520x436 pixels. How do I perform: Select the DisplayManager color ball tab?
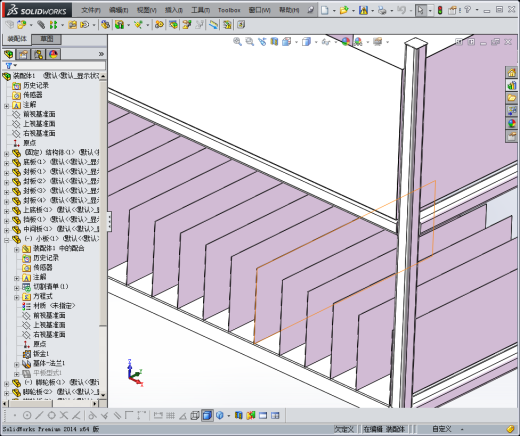tap(53, 54)
